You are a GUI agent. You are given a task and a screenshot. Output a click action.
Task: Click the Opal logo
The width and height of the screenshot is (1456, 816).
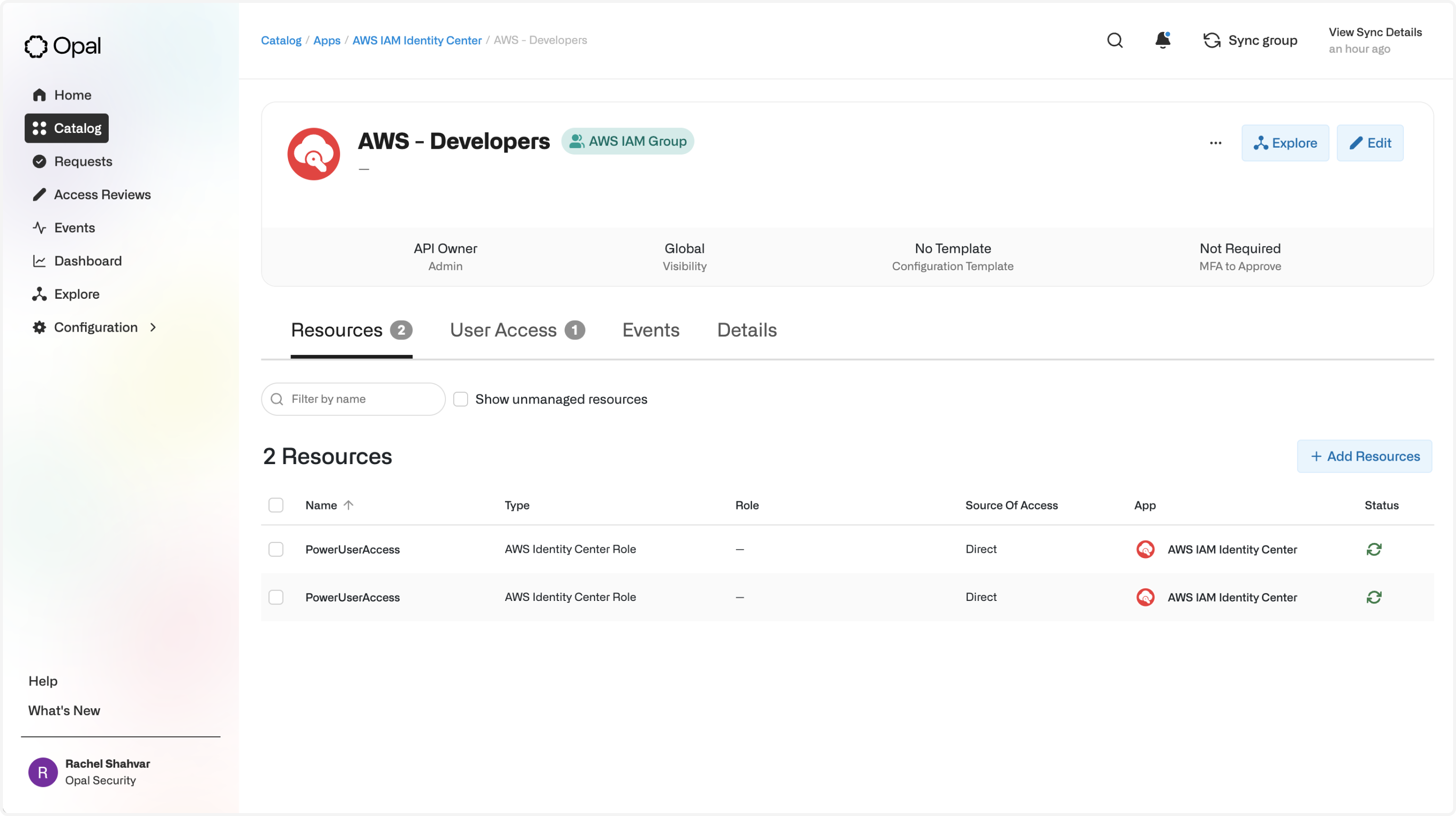[x=63, y=46]
